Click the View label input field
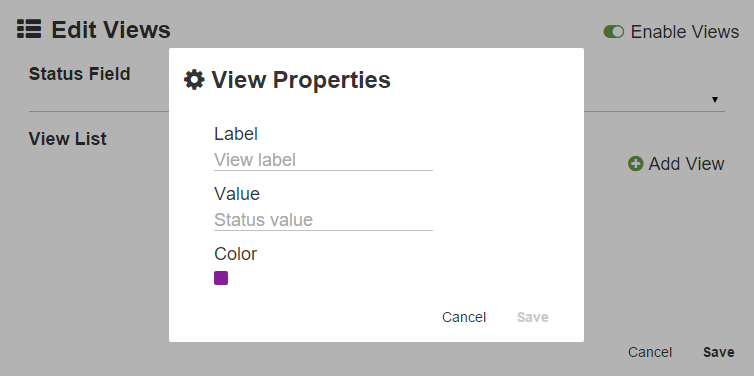This screenshot has height=376, width=754. (323, 160)
